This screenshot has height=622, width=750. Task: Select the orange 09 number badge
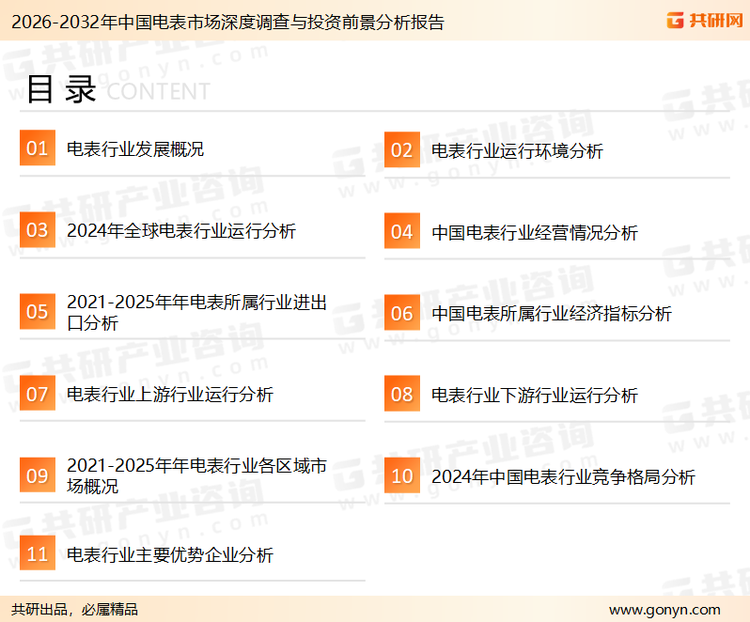click(37, 475)
